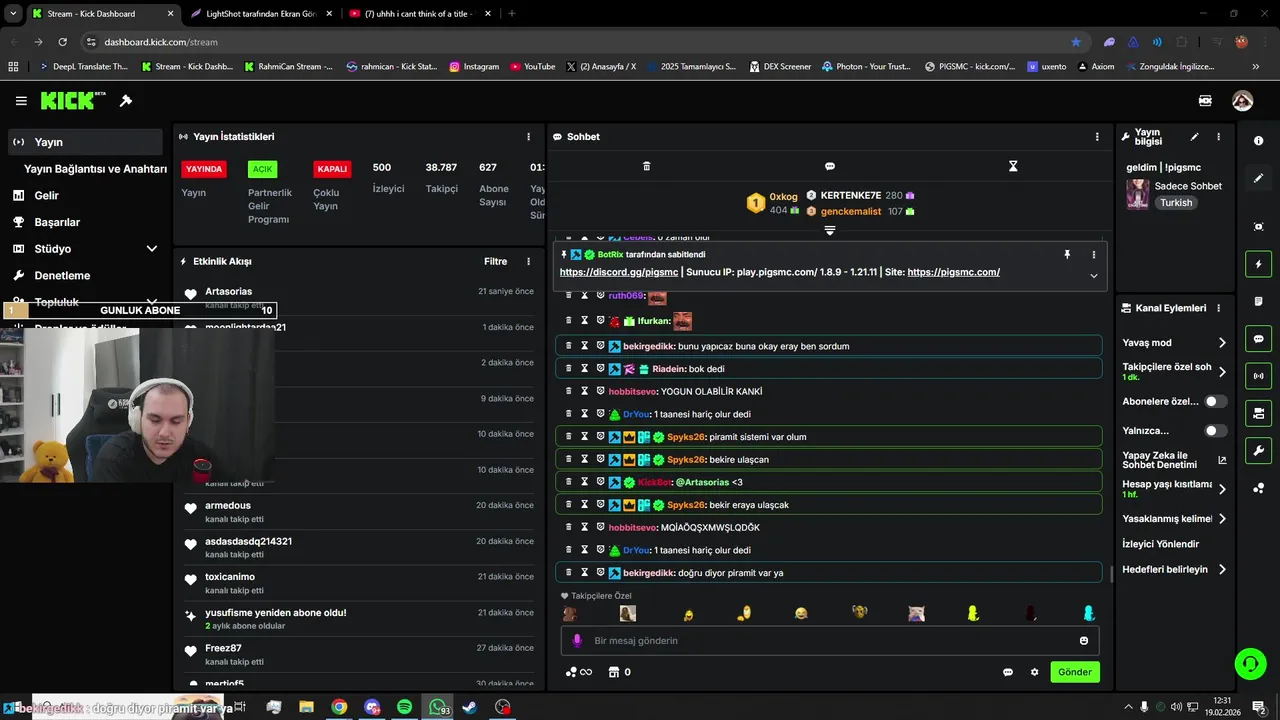Open Yayın bilgisi three-dot menu

pos(1218,137)
